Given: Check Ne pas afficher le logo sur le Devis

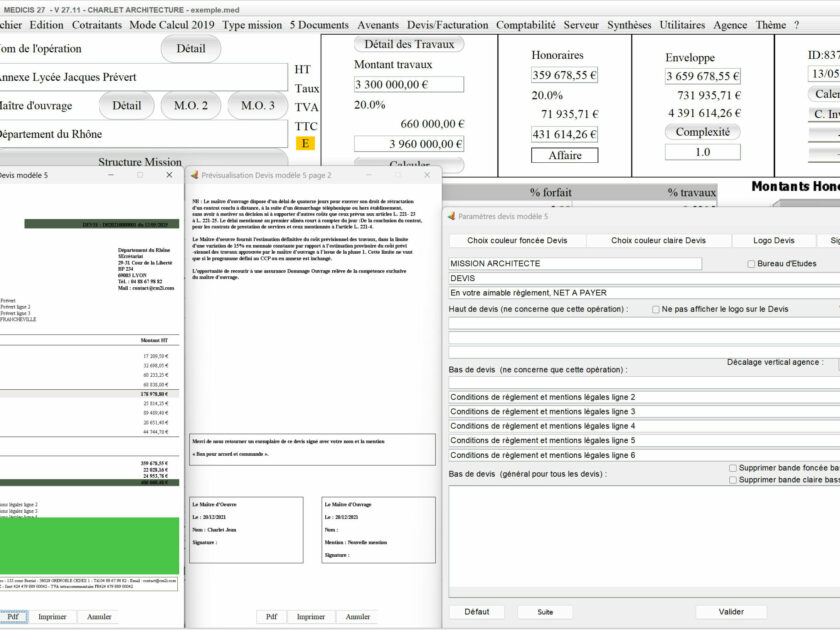Looking at the screenshot, I should (x=656, y=310).
